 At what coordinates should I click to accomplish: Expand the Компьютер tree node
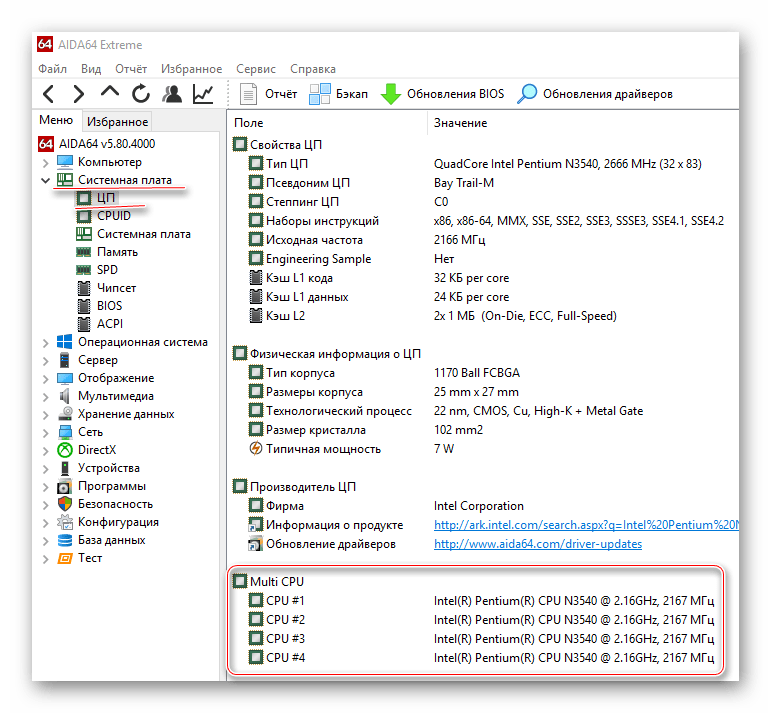[x=45, y=163]
